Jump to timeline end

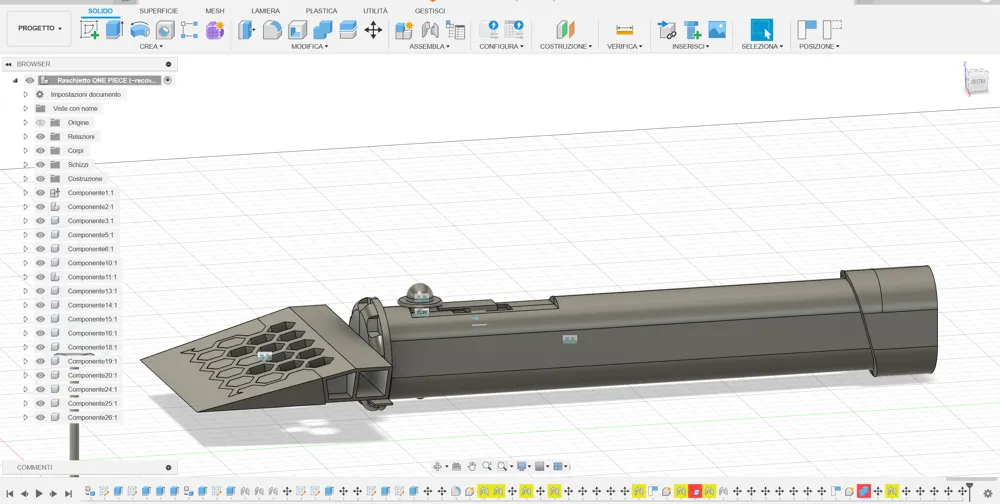(x=68, y=493)
